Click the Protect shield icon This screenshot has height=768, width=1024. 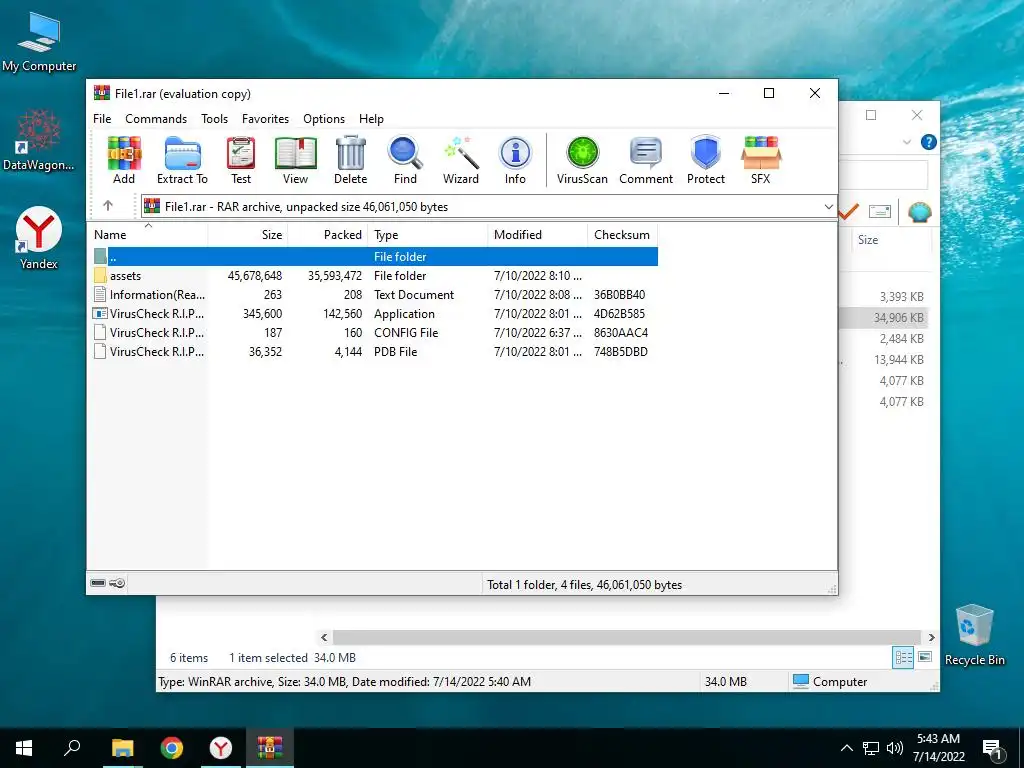pyautogui.click(x=706, y=160)
